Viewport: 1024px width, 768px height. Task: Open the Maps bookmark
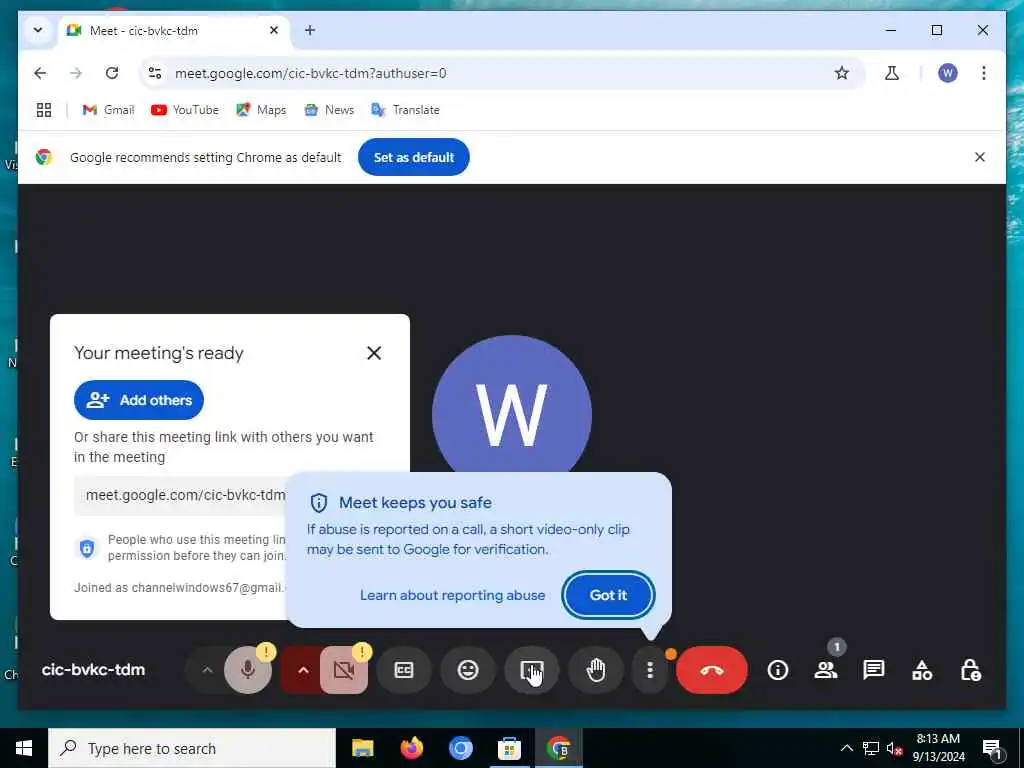click(x=261, y=110)
